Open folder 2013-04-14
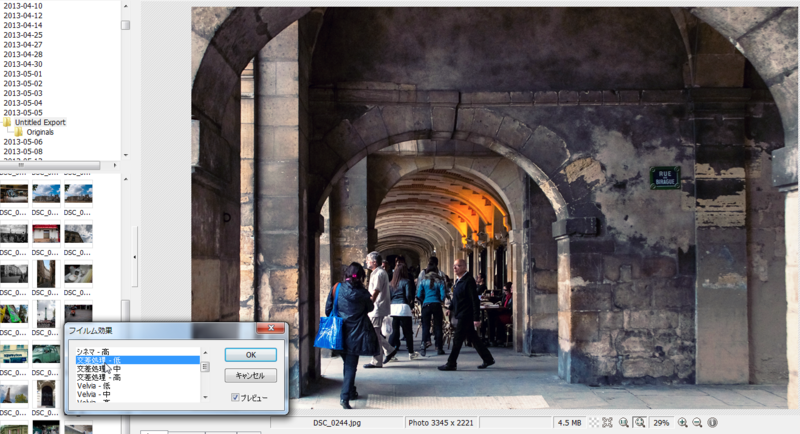 click(x=23, y=25)
